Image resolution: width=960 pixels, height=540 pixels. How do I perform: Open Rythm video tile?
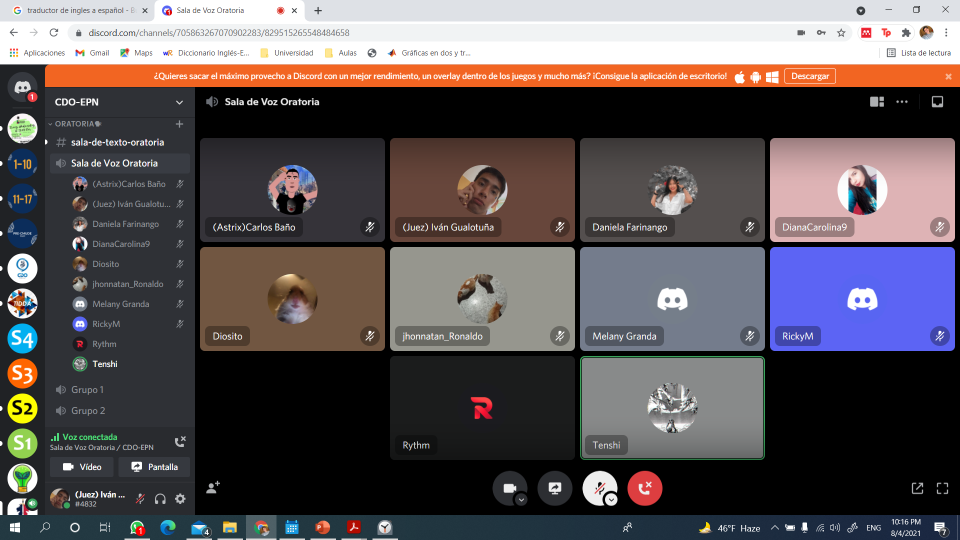click(482, 408)
